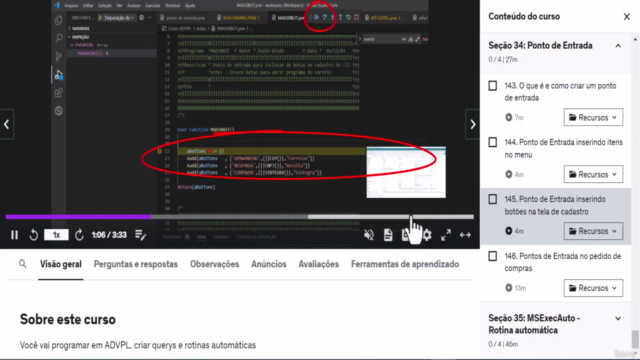Open Recursos dropdown for lecture 145
Image resolution: width=640 pixels, height=360 pixels.
pos(593,231)
